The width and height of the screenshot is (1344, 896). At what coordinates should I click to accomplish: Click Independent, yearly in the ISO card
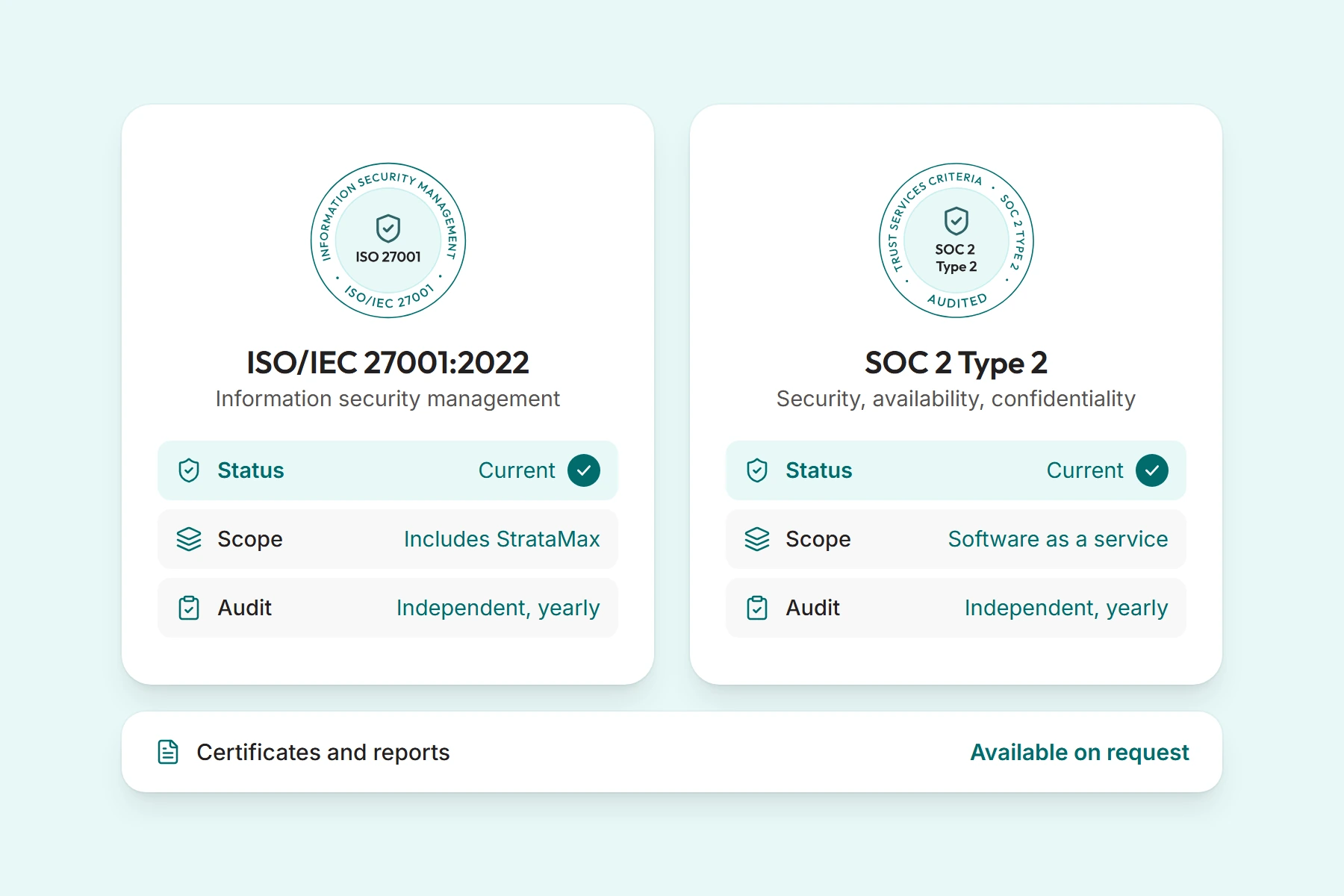(x=498, y=608)
